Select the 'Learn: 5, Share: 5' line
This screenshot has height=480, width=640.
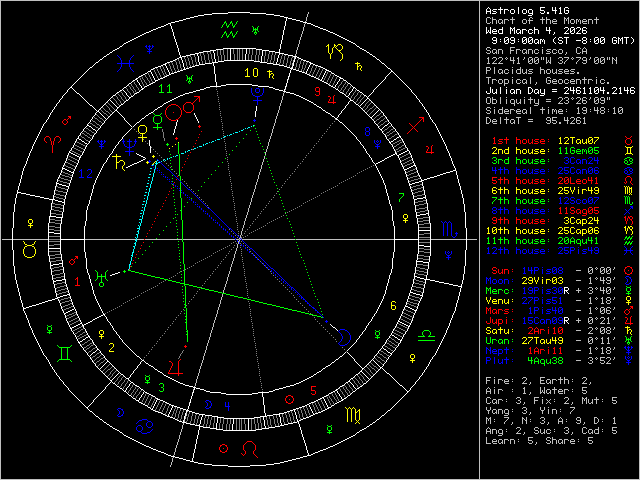[539, 441]
